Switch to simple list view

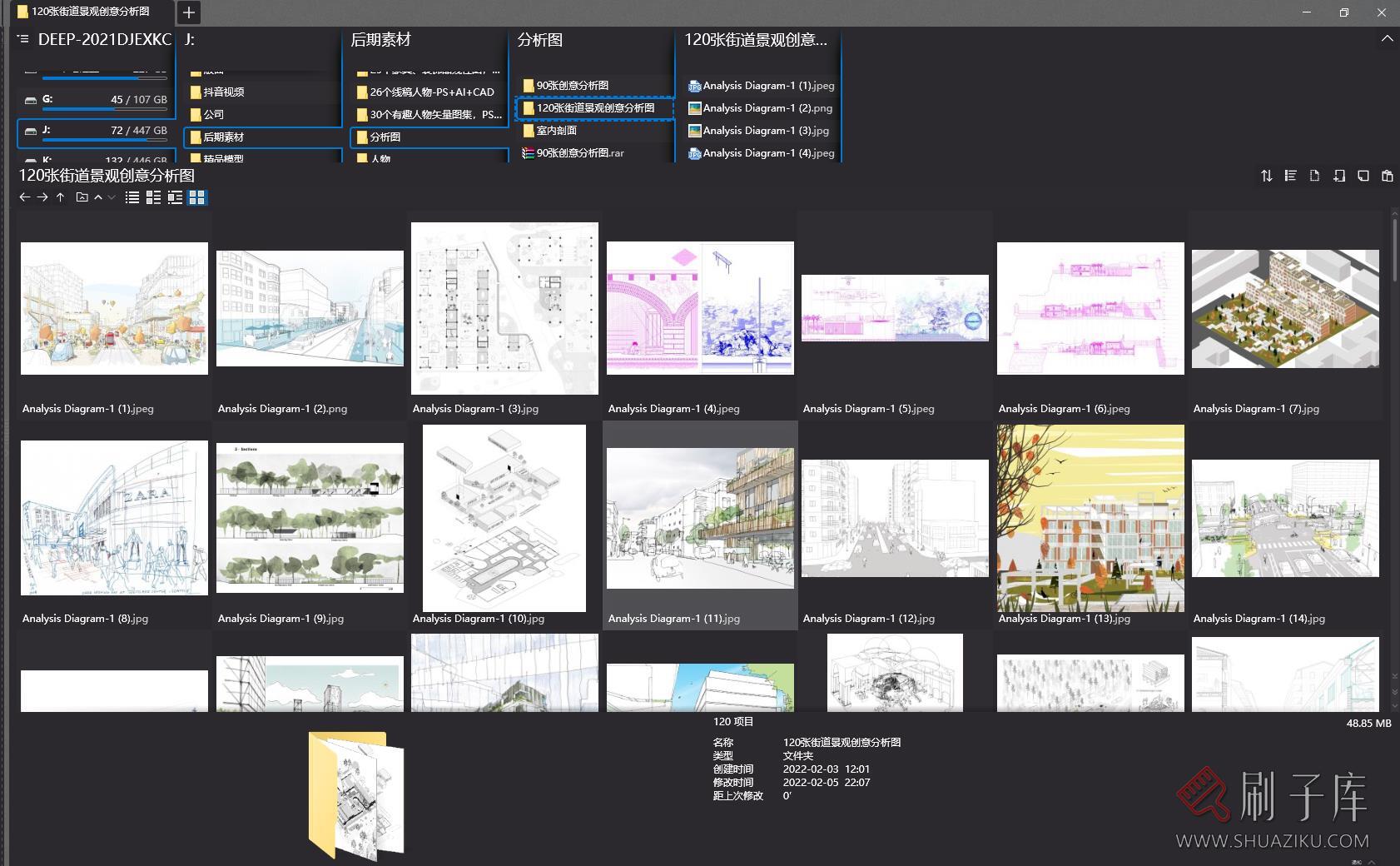[132, 197]
